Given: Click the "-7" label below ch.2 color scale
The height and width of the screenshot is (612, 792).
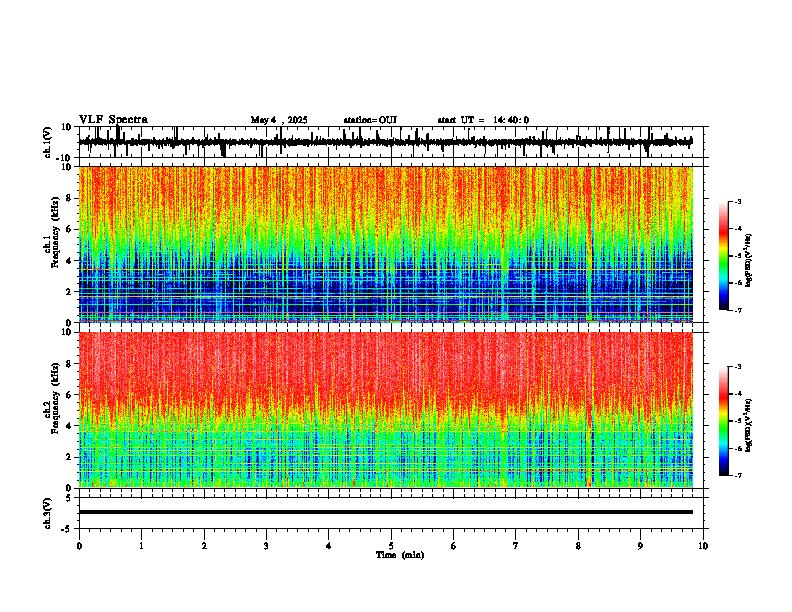Looking at the screenshot, I should coord(737,475).
